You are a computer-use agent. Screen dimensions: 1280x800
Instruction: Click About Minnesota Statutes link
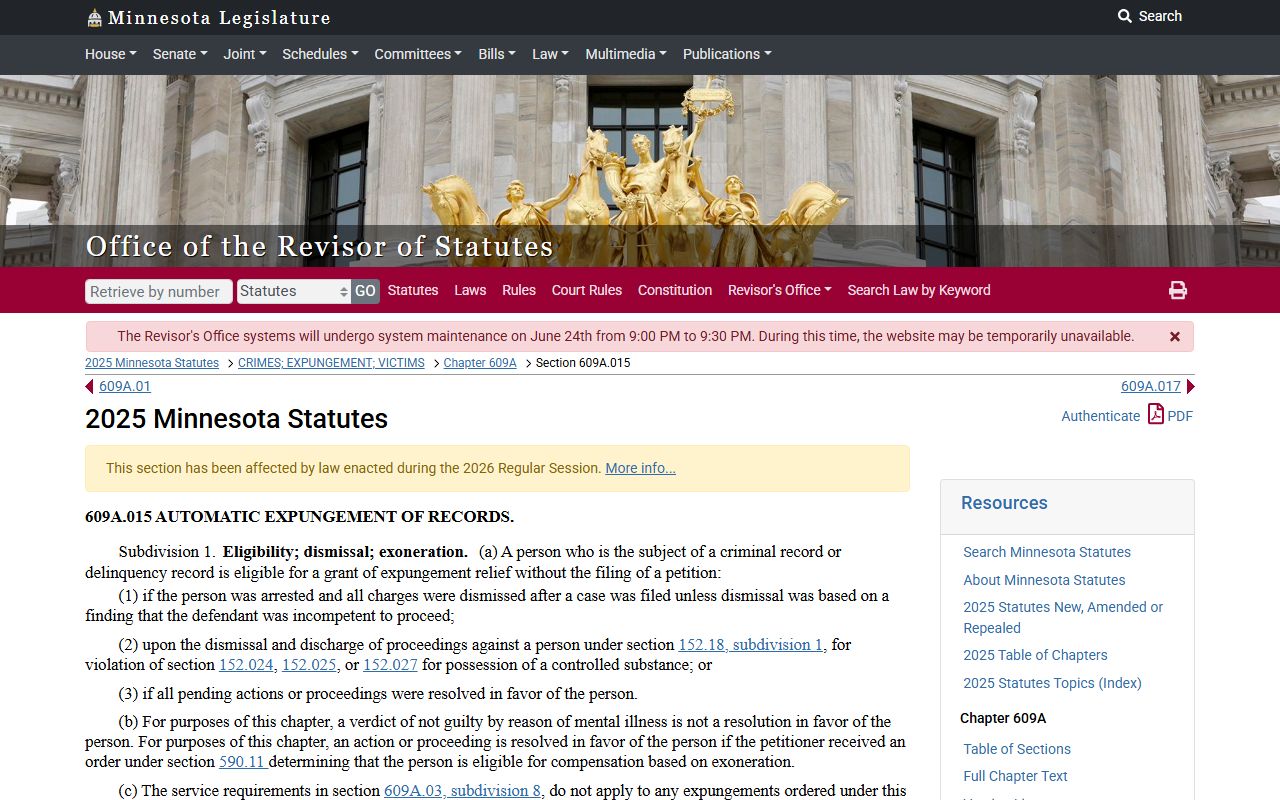point(1044,580)
